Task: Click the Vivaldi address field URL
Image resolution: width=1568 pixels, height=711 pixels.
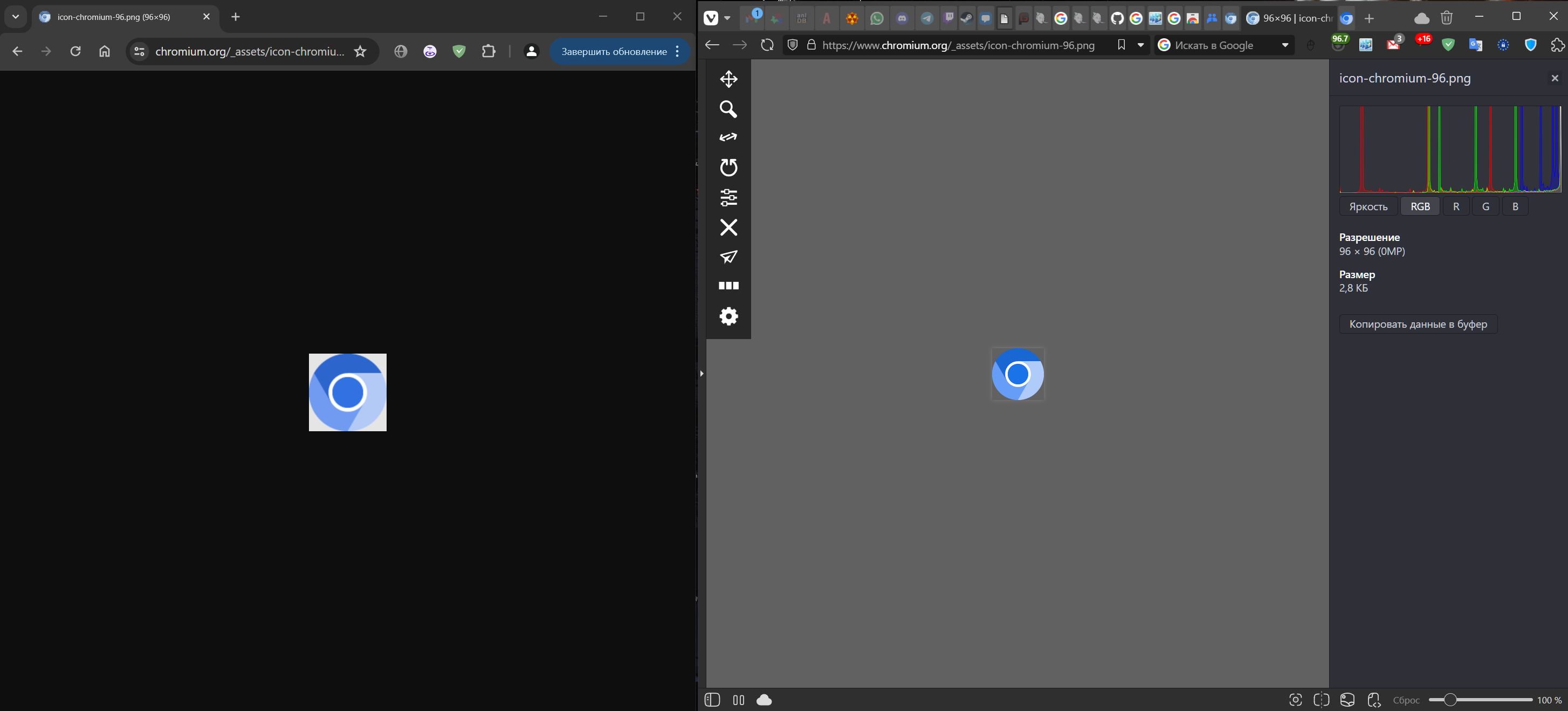Action: point(959,45)
